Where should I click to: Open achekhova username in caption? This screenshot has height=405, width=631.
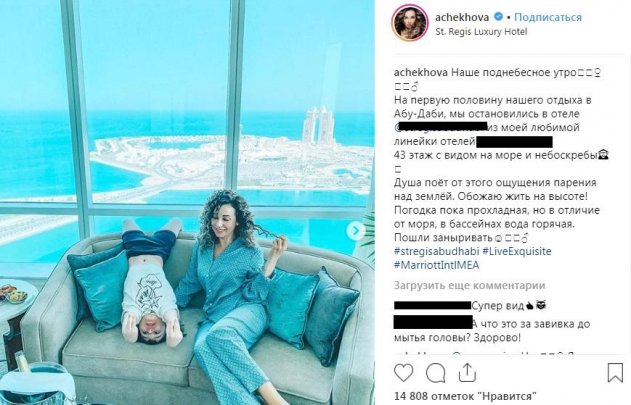coord(421,73)
